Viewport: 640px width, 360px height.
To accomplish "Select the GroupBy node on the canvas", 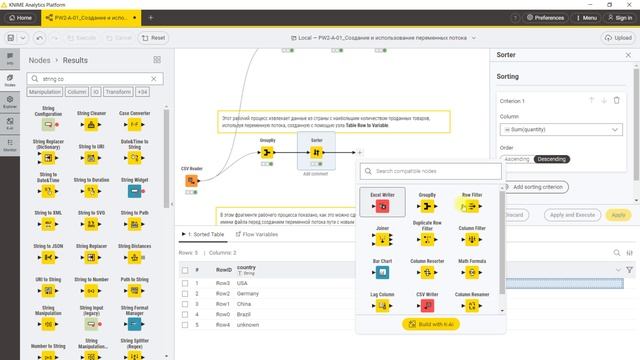I will 267,152.
